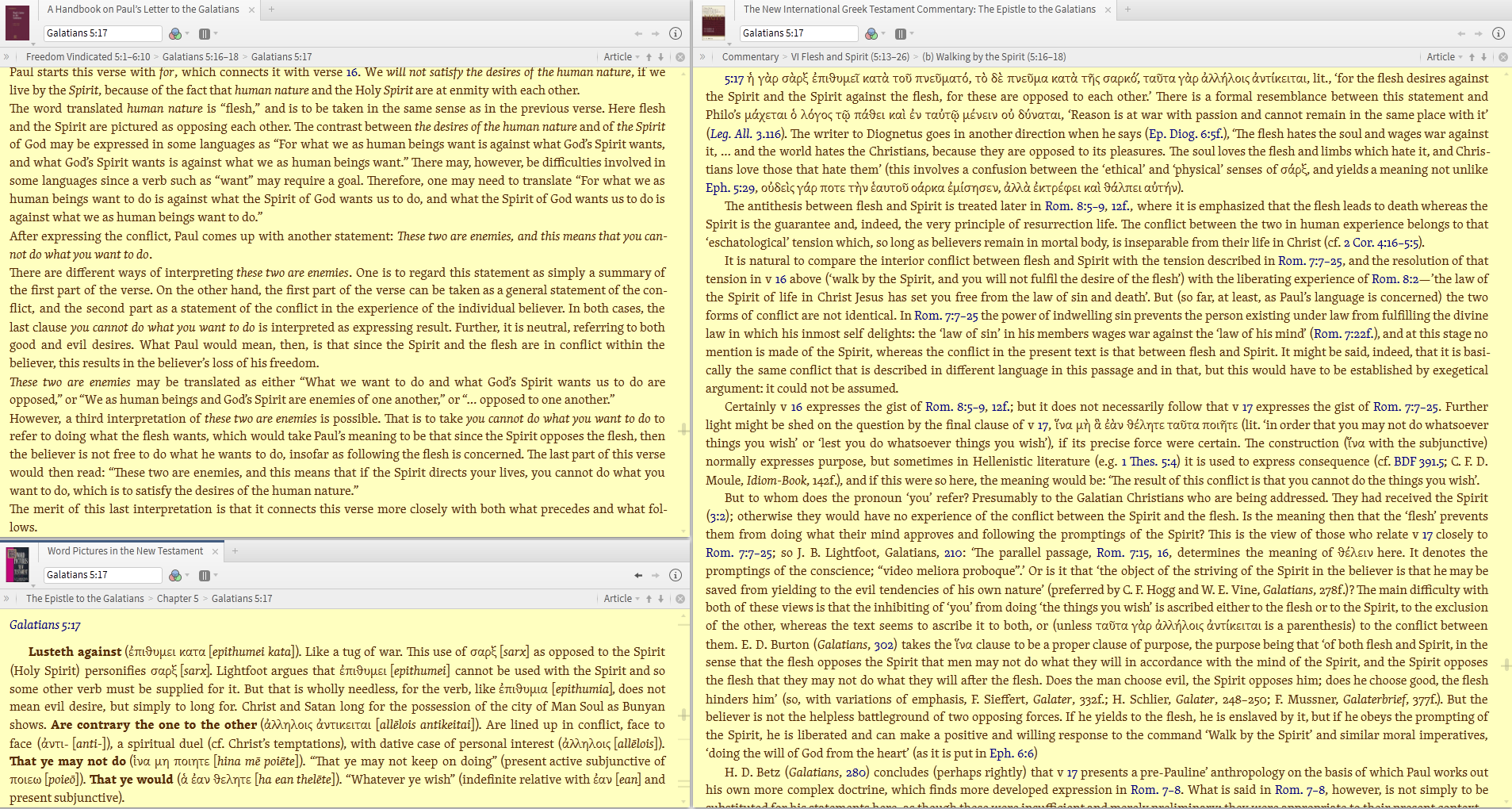This screenshot has width=1512, height=809.
Task: Open Galatians 5:17 heading link in Word Pictures
Action: tap(45, 625)
